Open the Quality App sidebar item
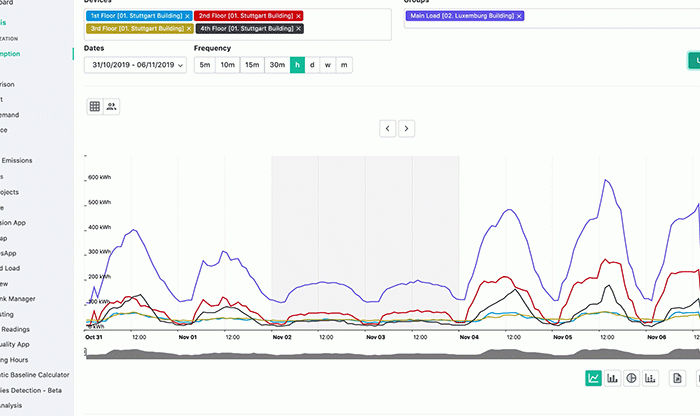The width and height of the screenshot is (700, 416). click(x=15, y=344)
